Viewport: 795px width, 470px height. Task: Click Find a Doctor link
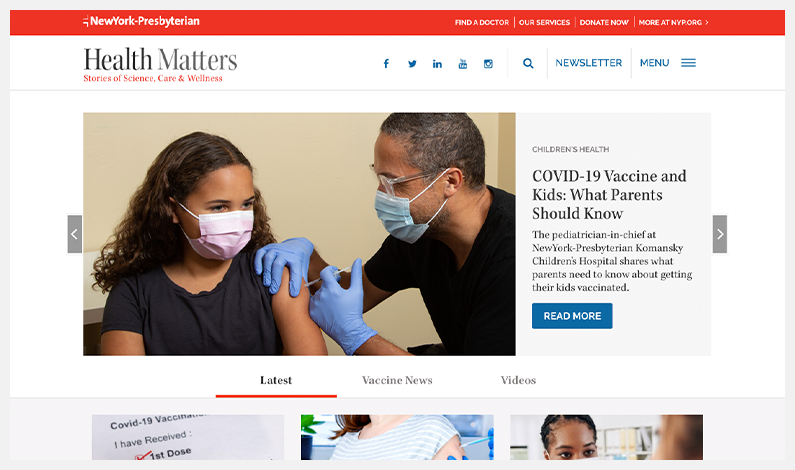[x=482, y=22]
